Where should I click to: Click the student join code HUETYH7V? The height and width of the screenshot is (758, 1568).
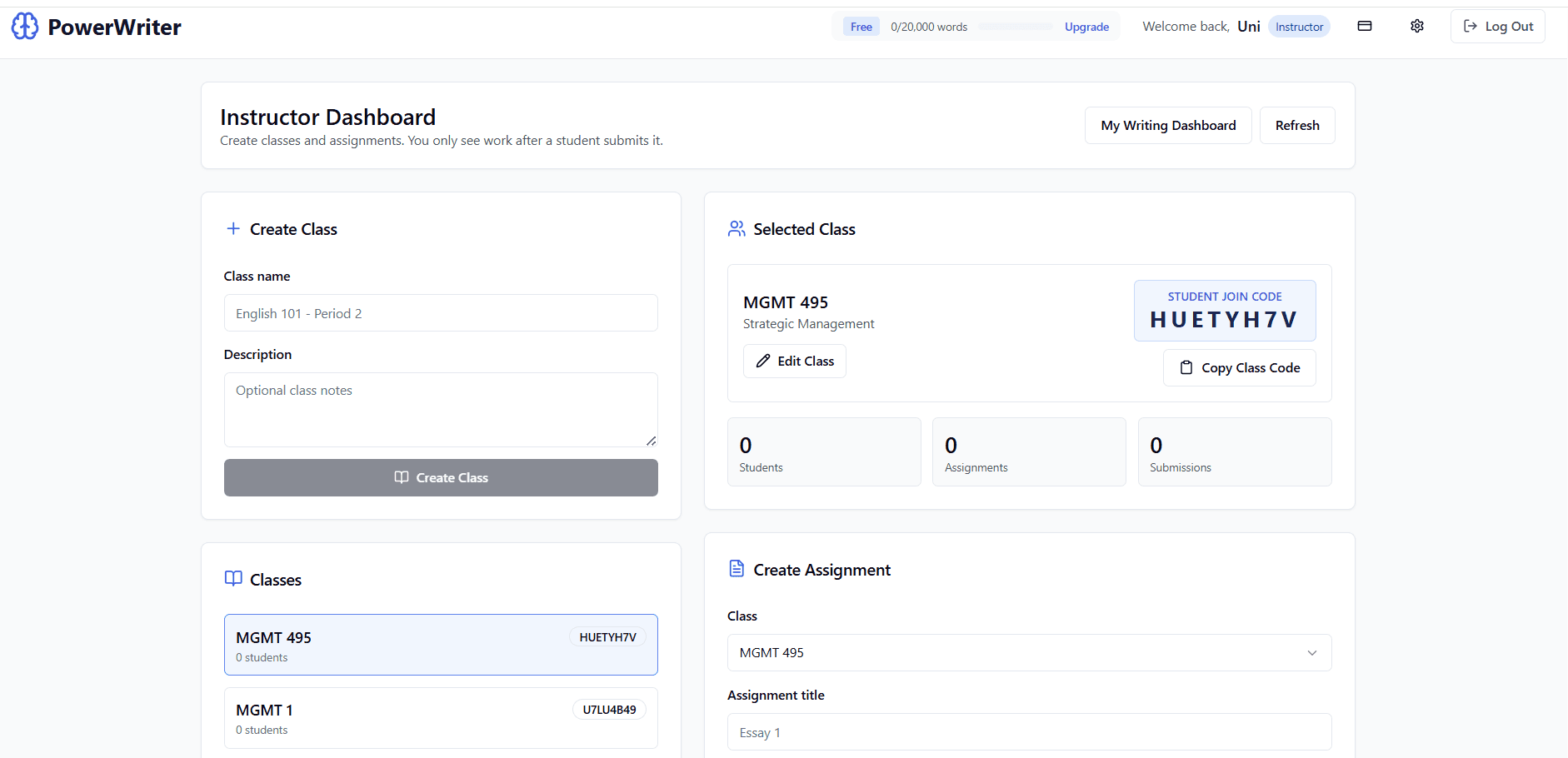1225,320
